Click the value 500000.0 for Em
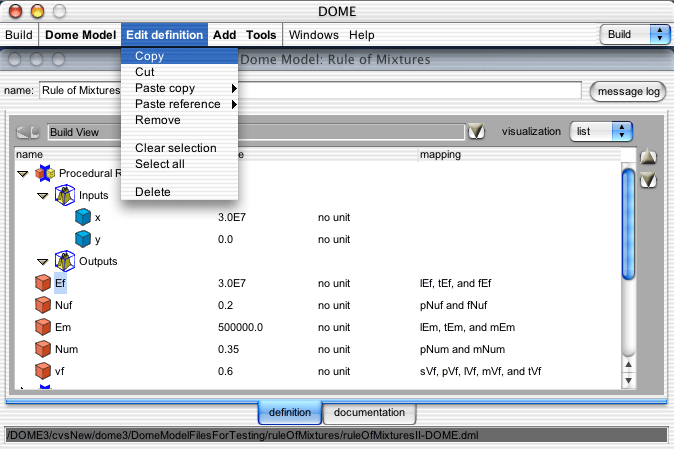Viewport: 674px width, 449px height. point(240,327)
